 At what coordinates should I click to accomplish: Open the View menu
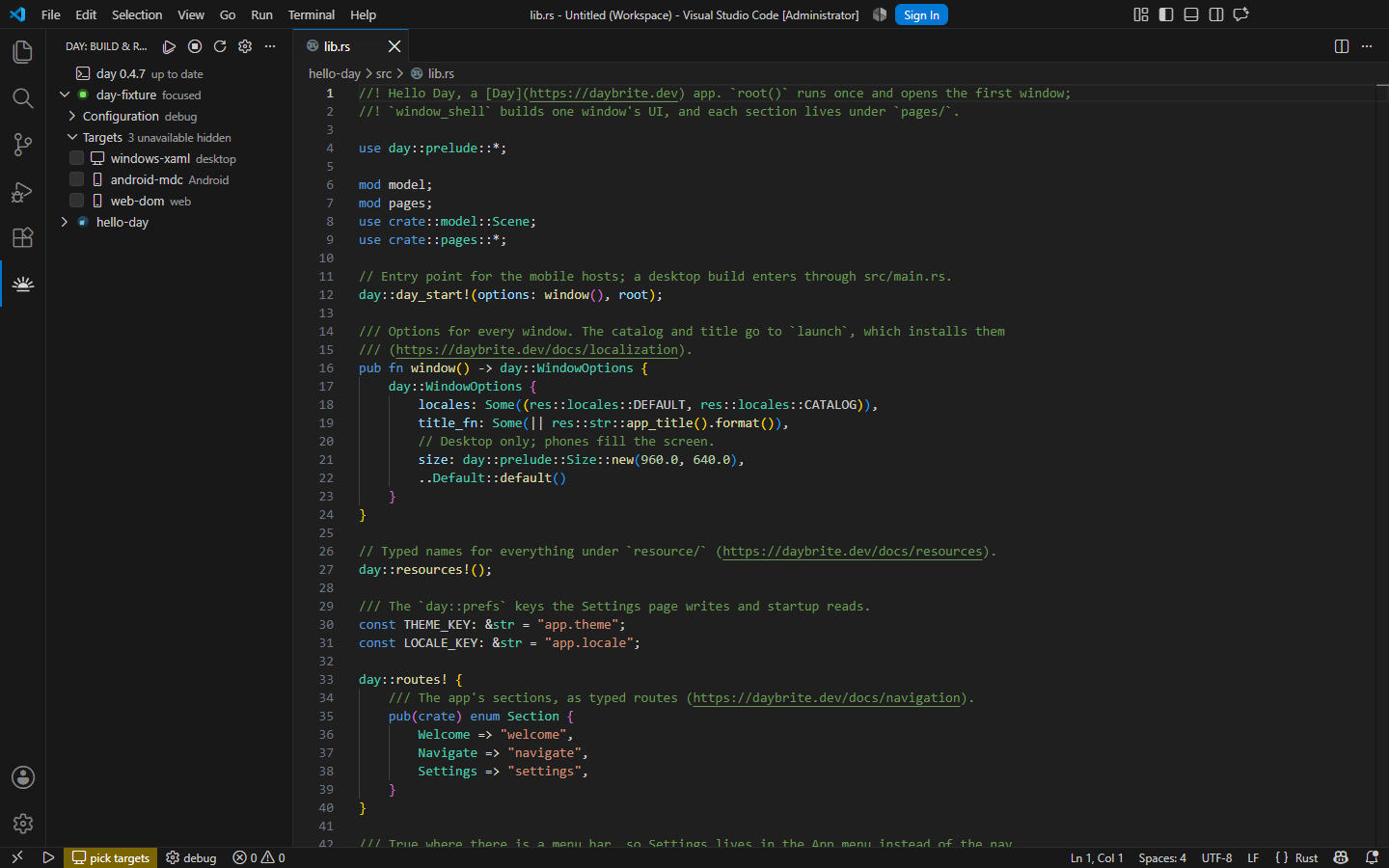click(191, 14)
